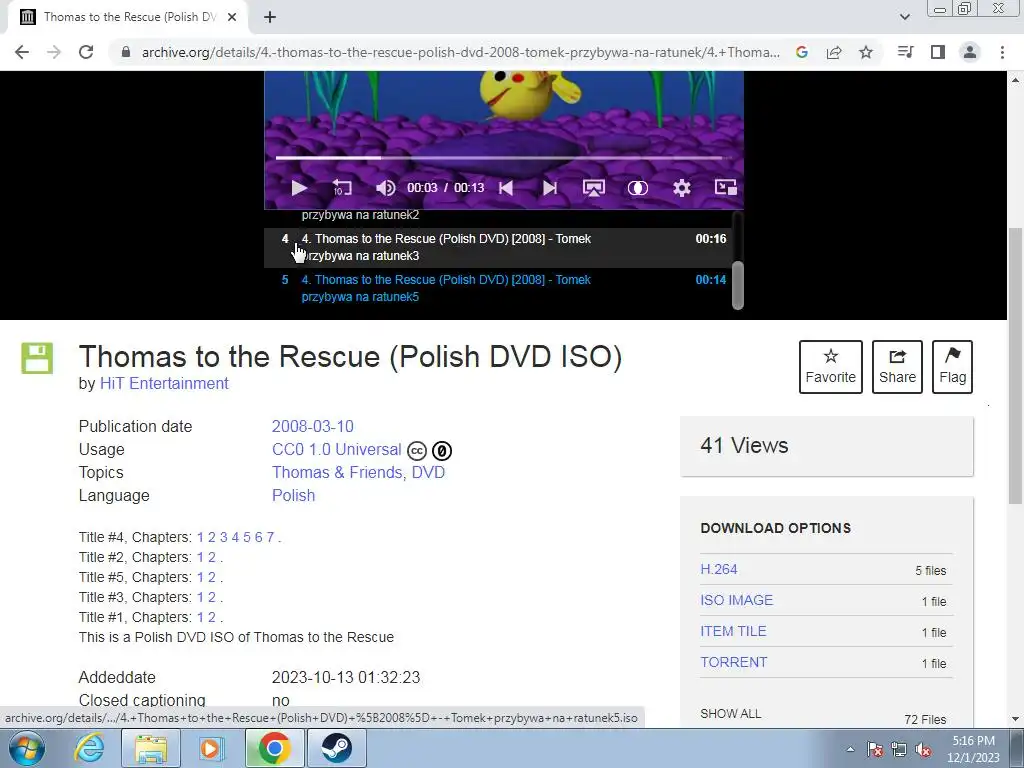Select playlist item 4 ratunek3
The image size is (1024, 768).
point(500,248)
